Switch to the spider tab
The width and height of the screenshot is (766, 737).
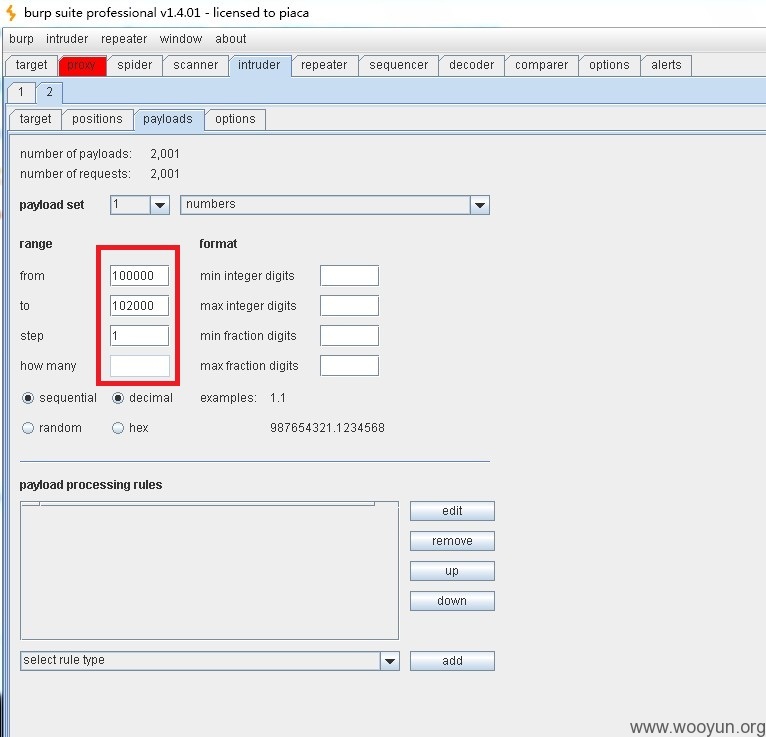coord(134,65)
